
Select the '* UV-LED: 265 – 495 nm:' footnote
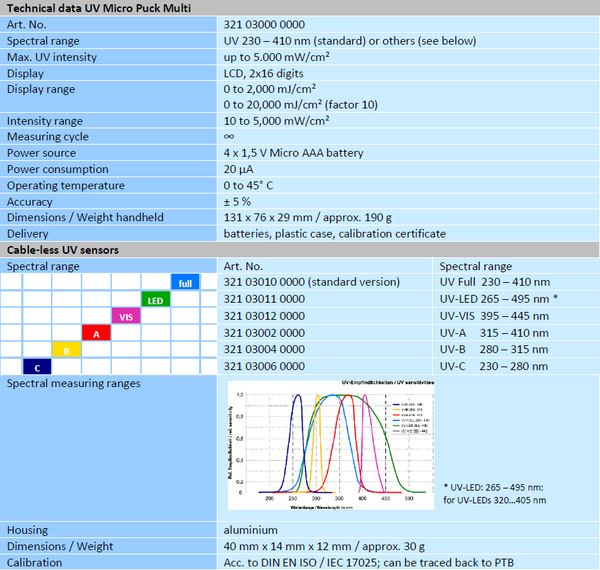pos(493,487)
